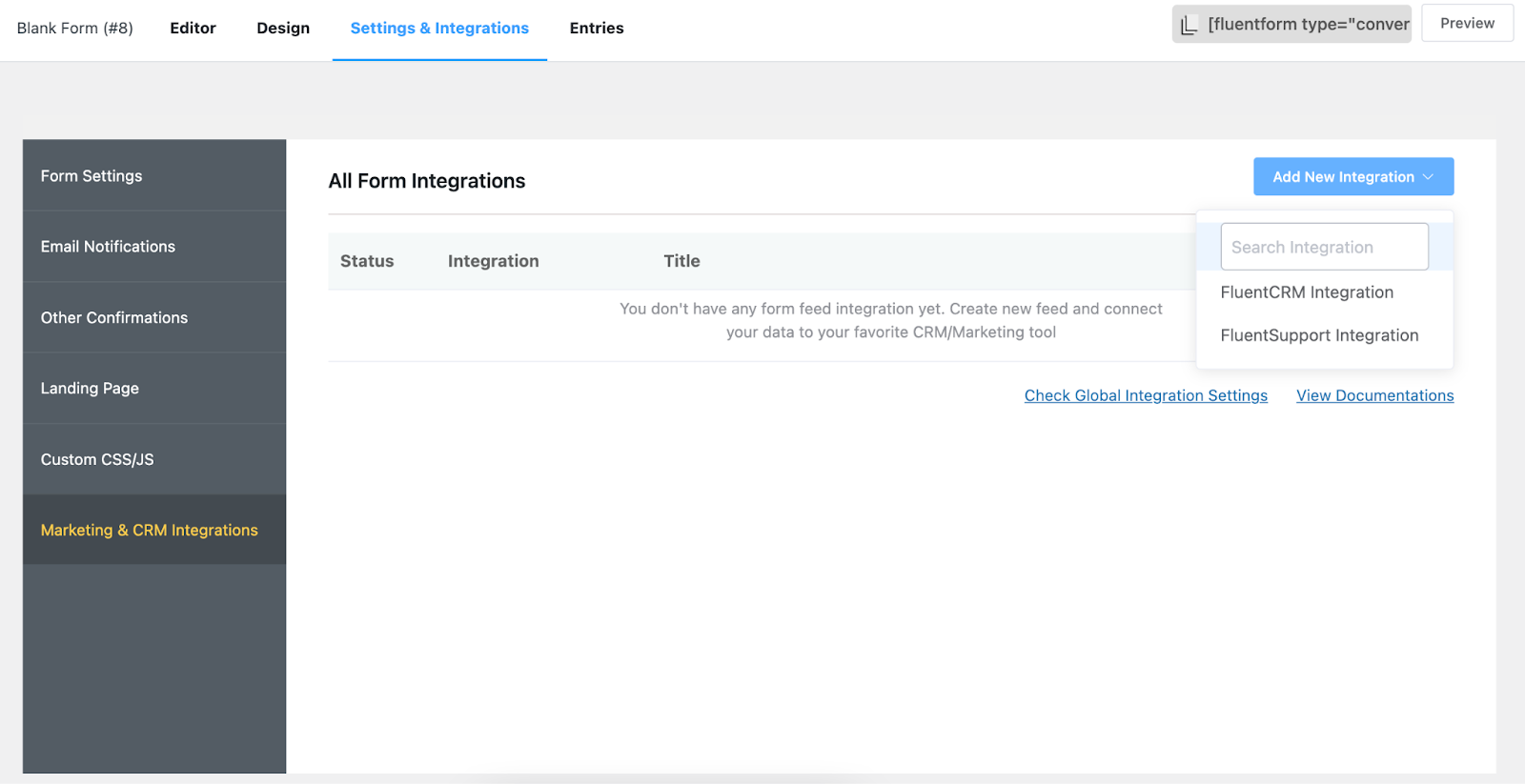
Task: Select the Settings & Integrations tab
Action: [x=439, y=29]
